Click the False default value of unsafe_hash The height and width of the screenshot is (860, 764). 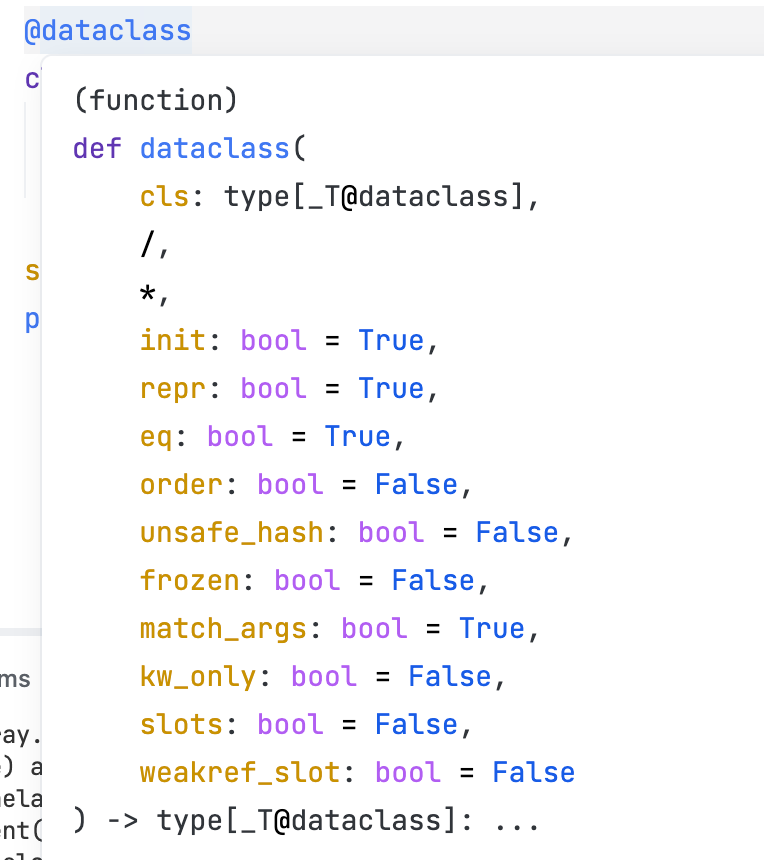517,533
